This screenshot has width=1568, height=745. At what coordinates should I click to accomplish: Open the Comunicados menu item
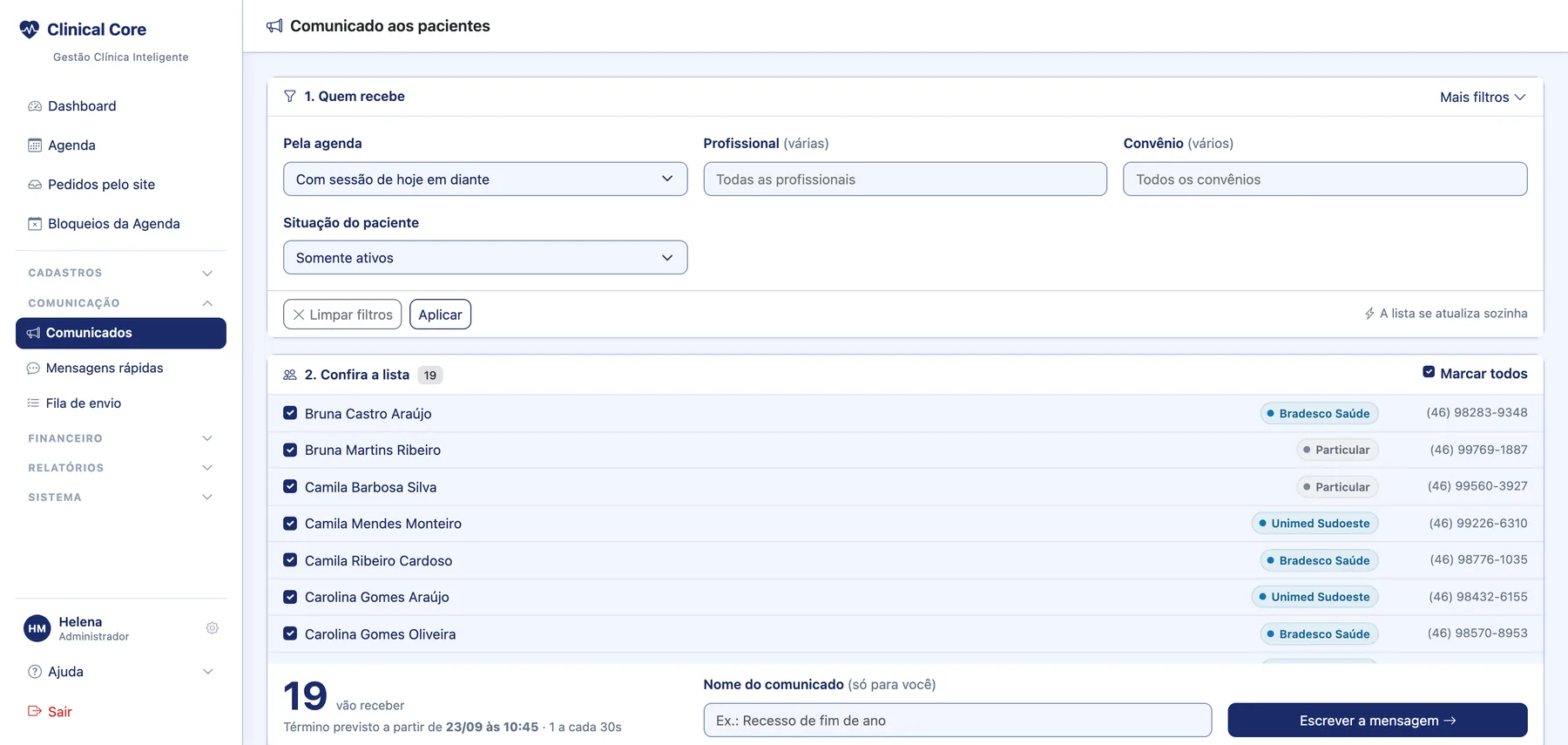[121, 333]
